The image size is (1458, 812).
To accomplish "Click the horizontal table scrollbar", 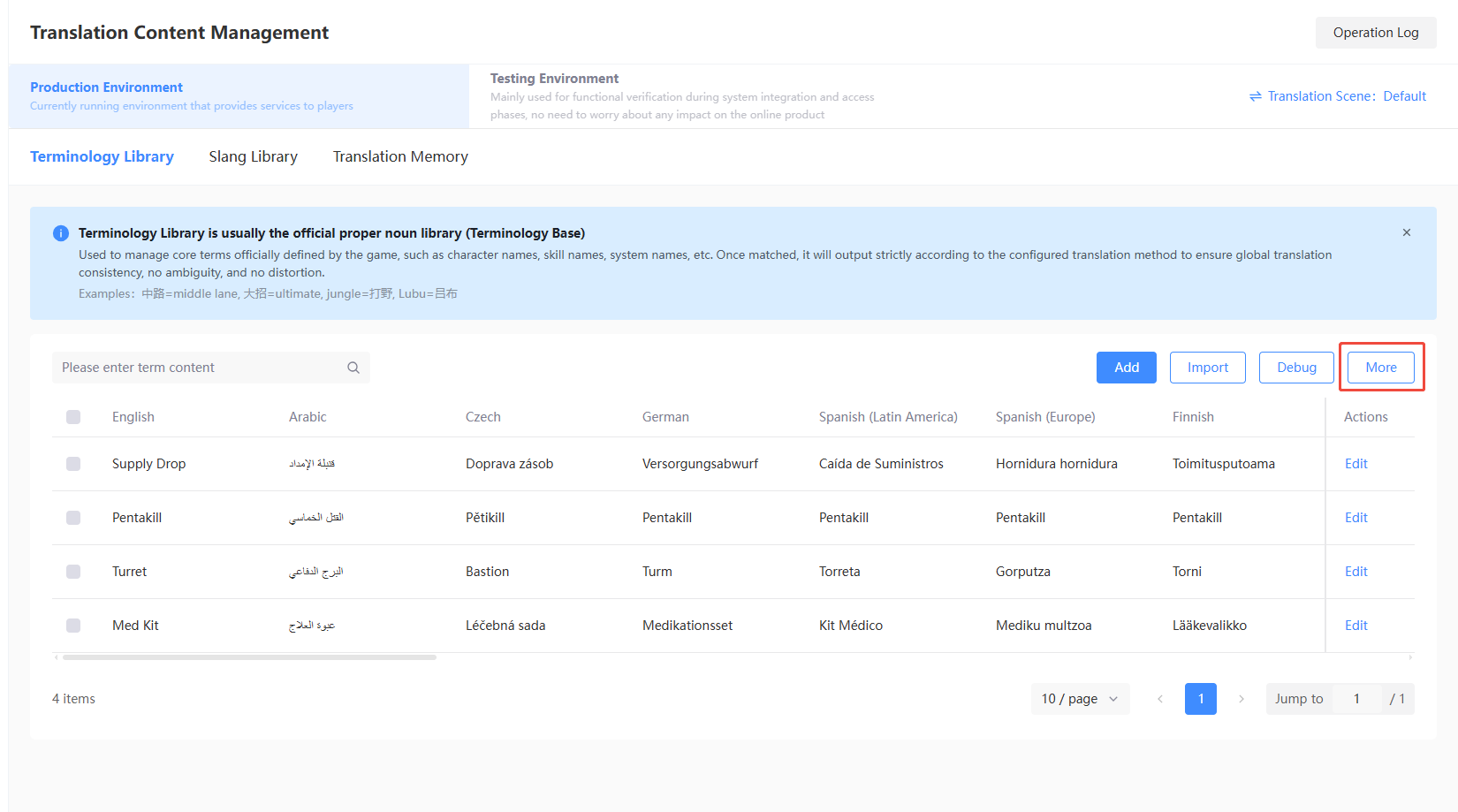I will 249,657.
